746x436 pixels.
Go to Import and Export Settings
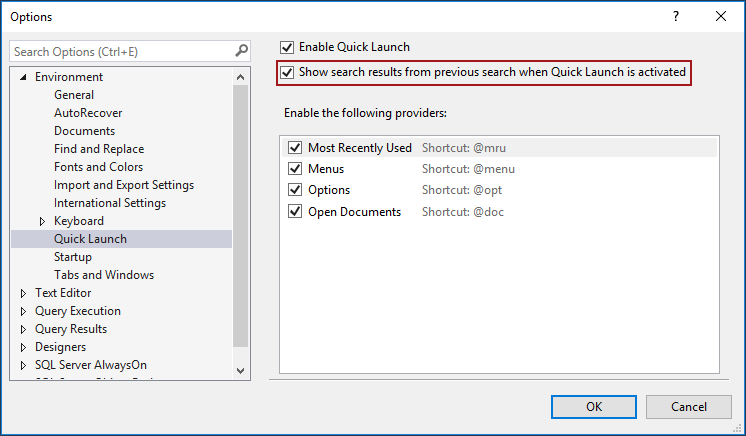tap(124, 185)
